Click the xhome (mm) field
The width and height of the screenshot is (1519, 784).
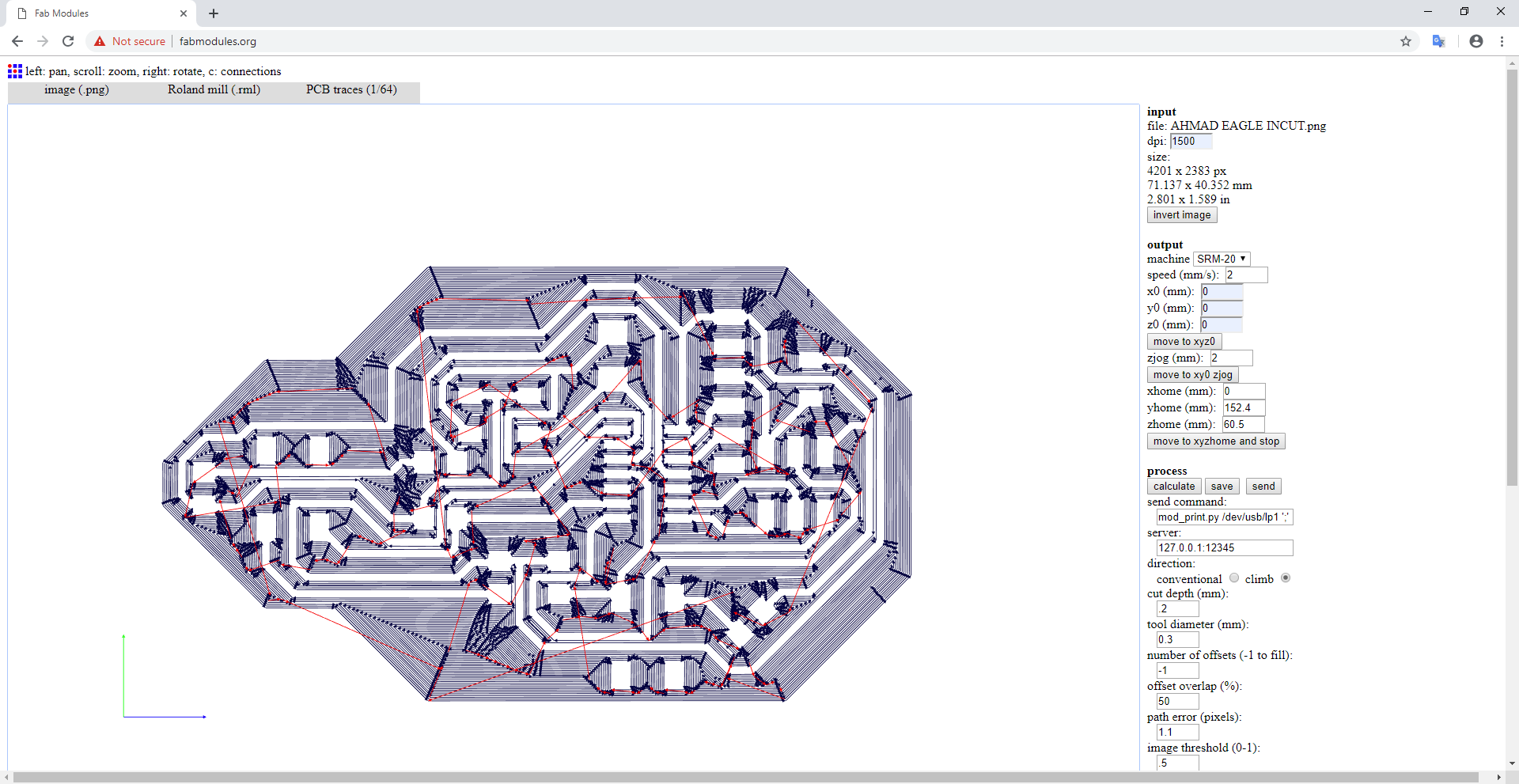click(1244, 392)
